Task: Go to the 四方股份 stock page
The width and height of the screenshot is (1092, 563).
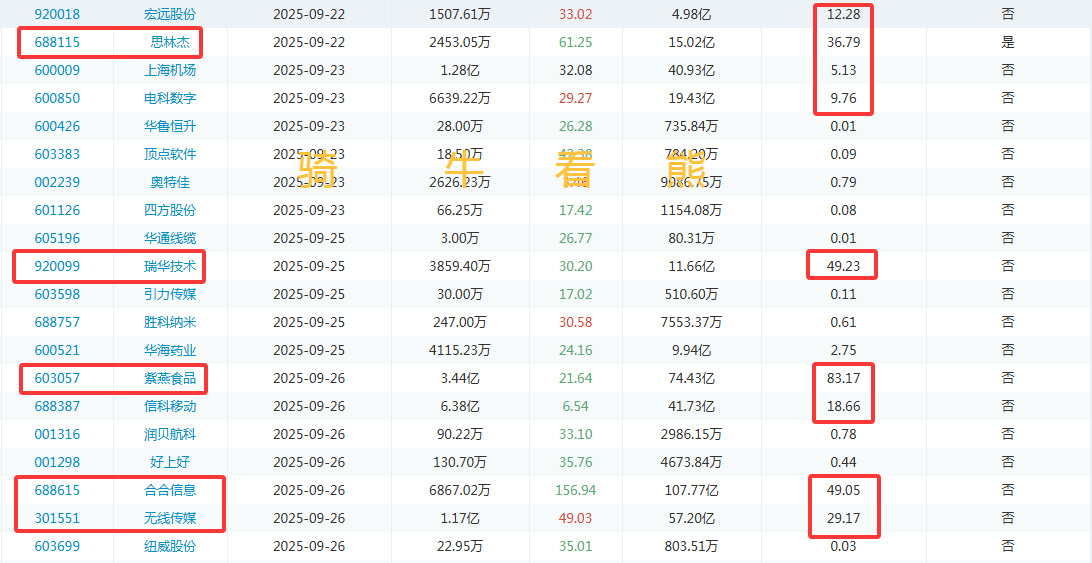Action: point(169,210)
